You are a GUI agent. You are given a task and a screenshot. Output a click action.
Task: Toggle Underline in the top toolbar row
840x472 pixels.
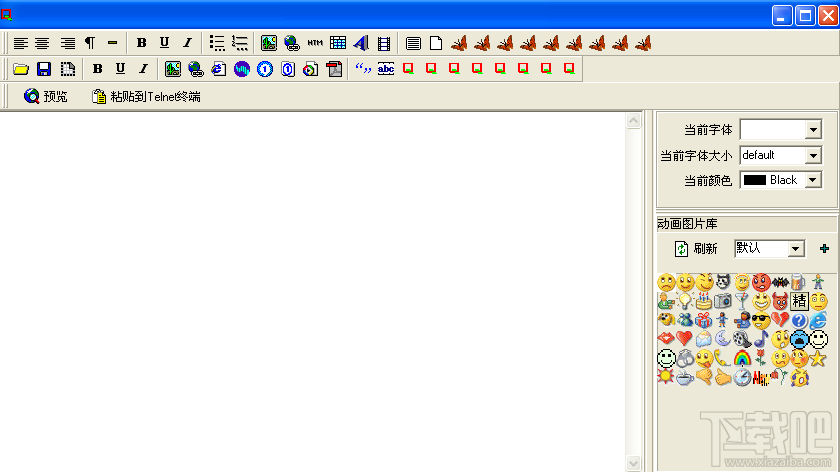pyautogui.click(x=164, y=43)
